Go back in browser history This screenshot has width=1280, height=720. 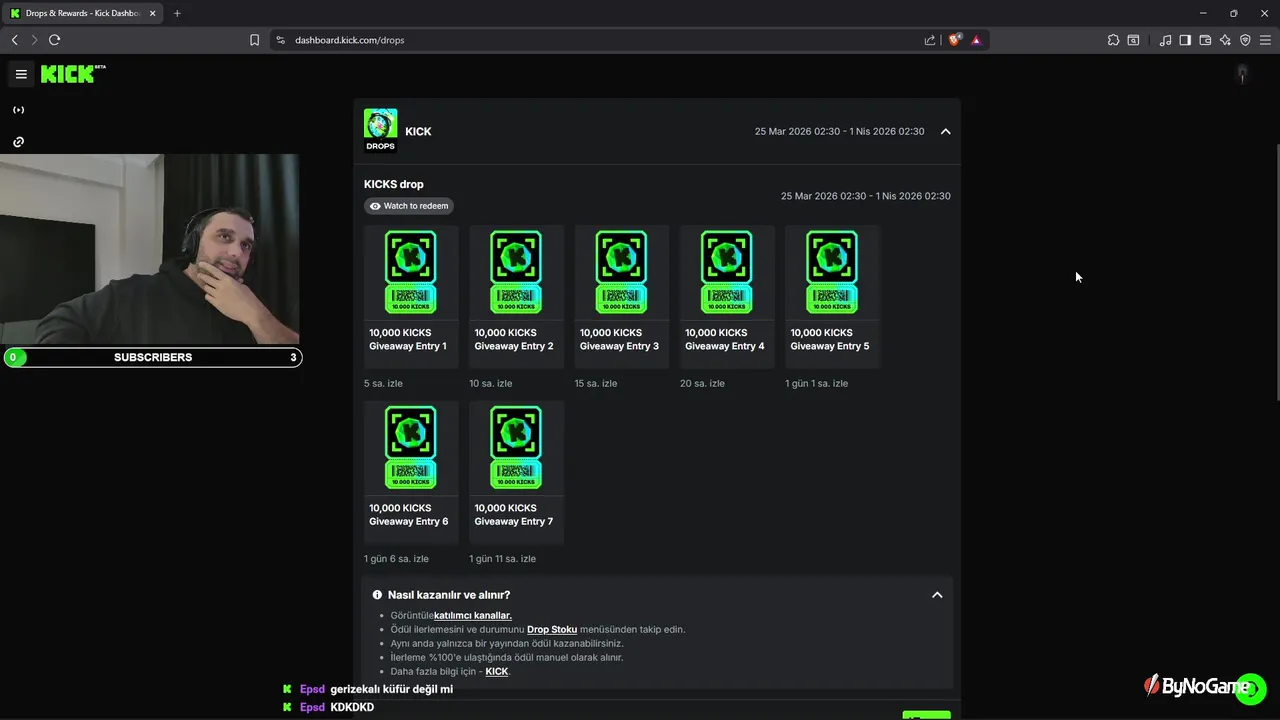[x=15, y=40]
